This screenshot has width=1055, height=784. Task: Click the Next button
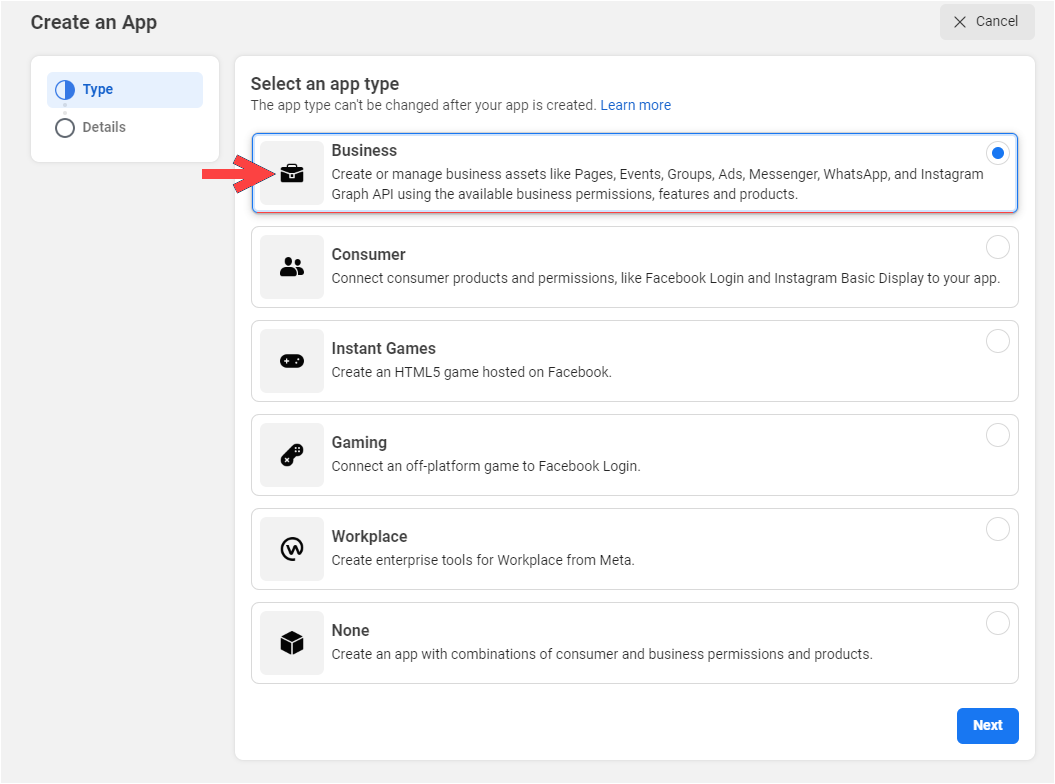pyautogui.click(x=988, y=725)
